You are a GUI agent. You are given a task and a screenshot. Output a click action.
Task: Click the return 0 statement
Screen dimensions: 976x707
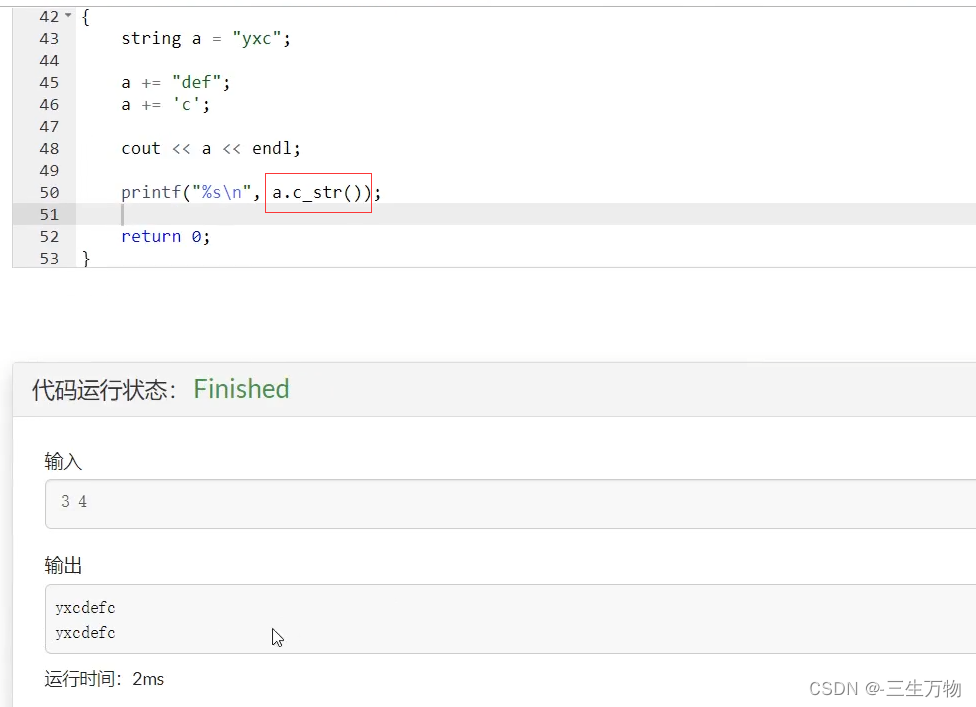click(166, 236)
